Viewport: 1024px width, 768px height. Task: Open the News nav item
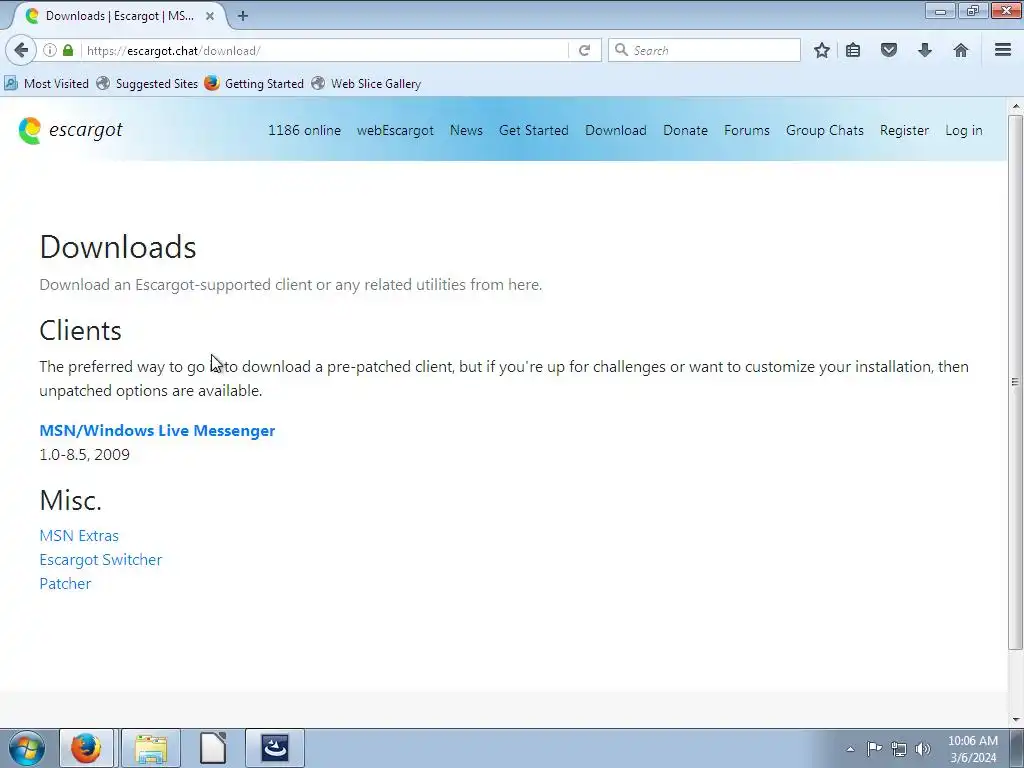click(466, 131)
